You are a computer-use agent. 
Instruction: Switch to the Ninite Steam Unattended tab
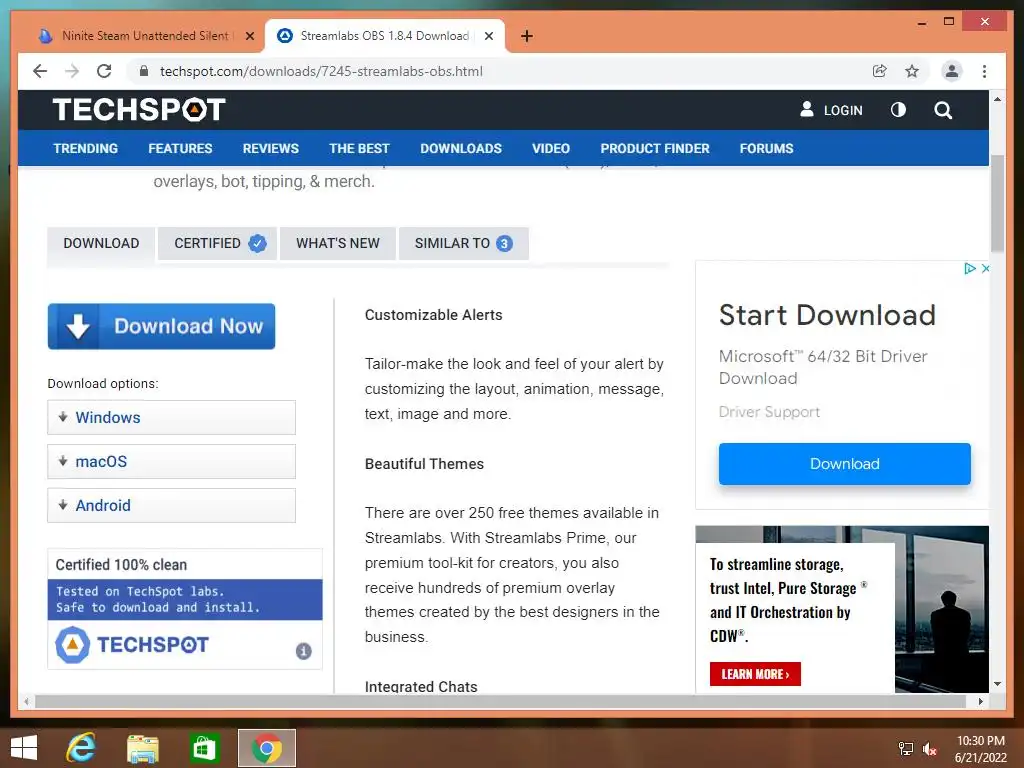tap(145, 36)
